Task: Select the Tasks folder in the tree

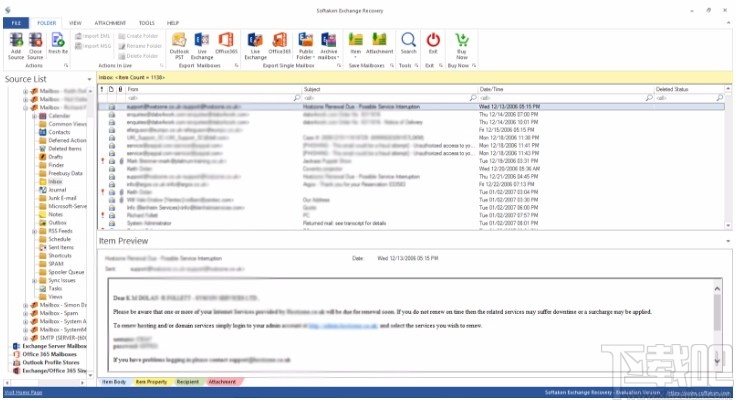Action: point(55,288)
